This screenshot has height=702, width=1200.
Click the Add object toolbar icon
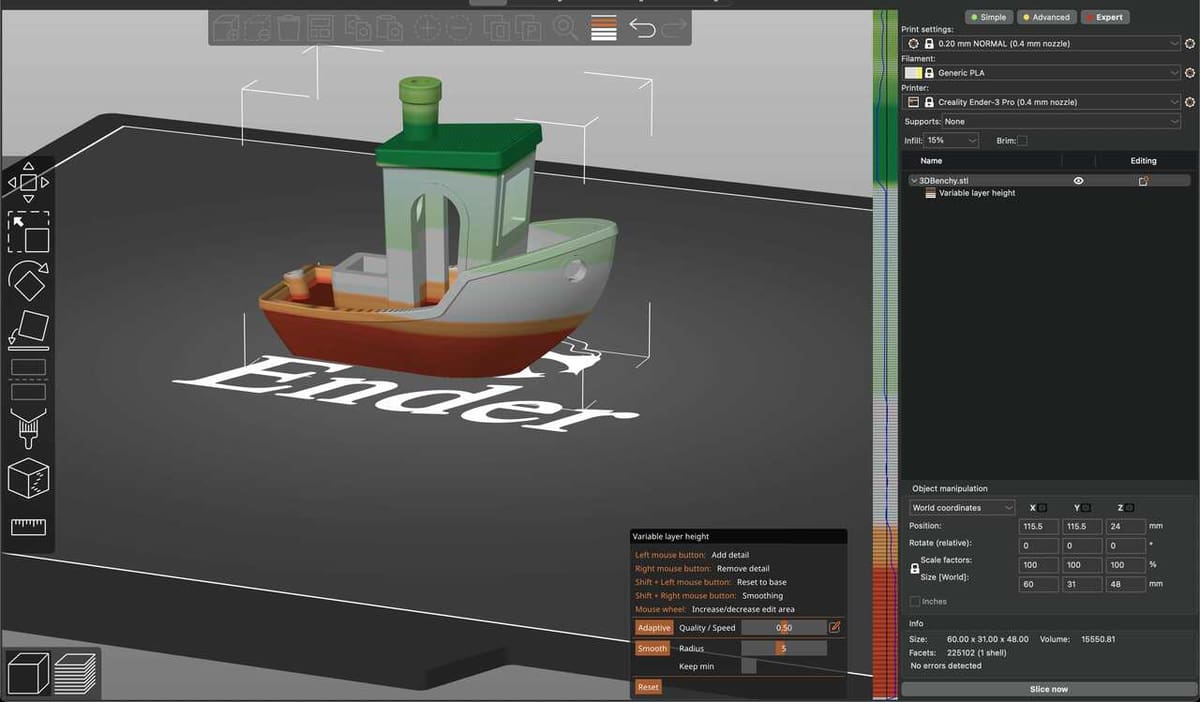pos(224,27)
